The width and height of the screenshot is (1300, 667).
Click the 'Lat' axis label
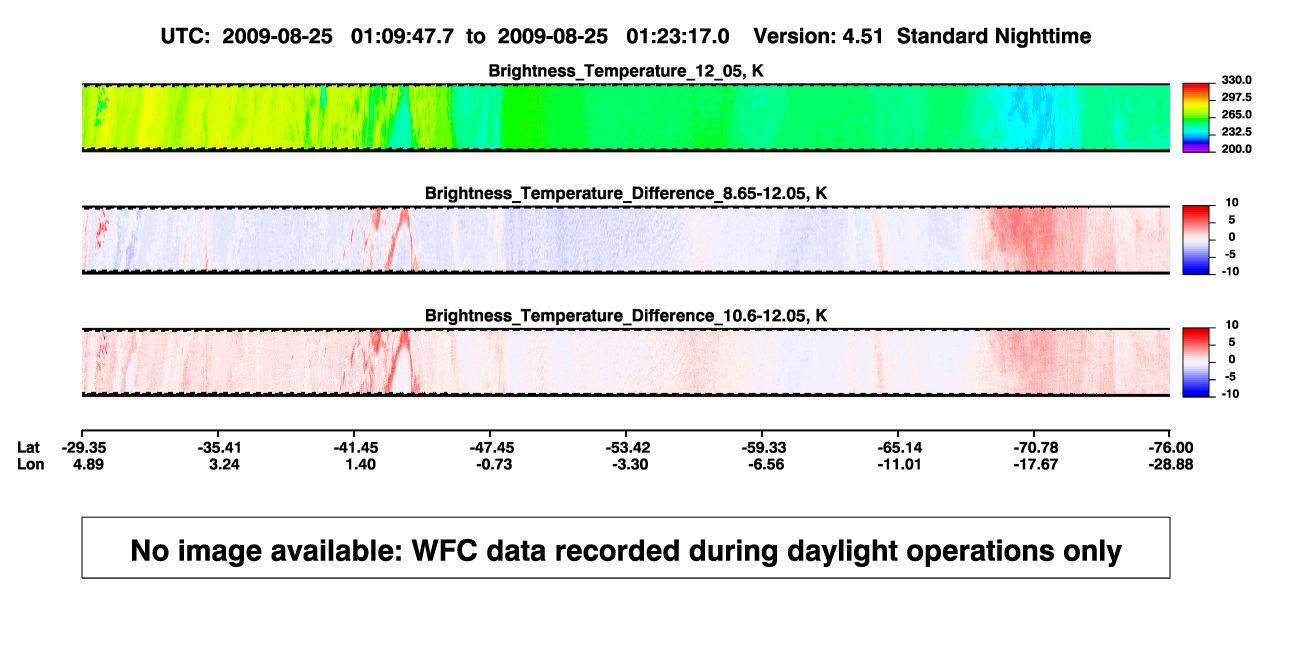[x=28, y=447]
